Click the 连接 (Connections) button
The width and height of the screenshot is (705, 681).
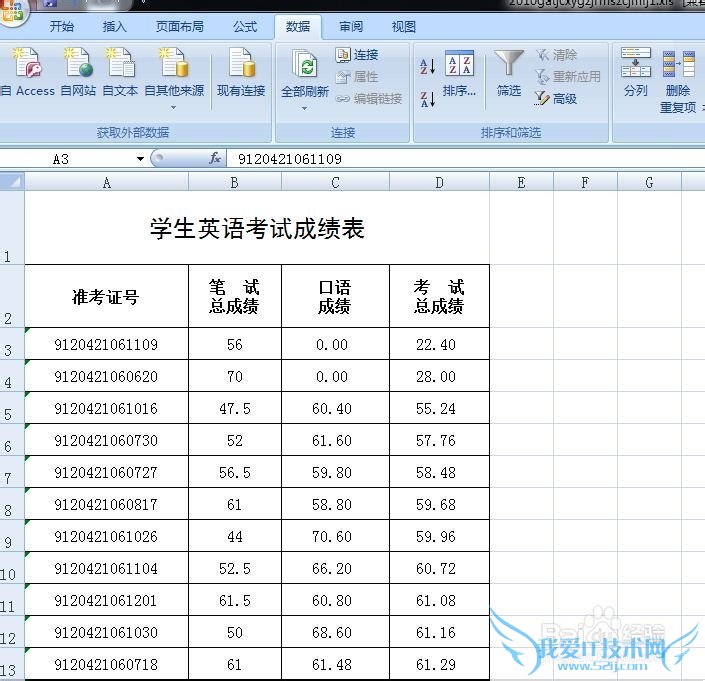(x=357, y=55)
